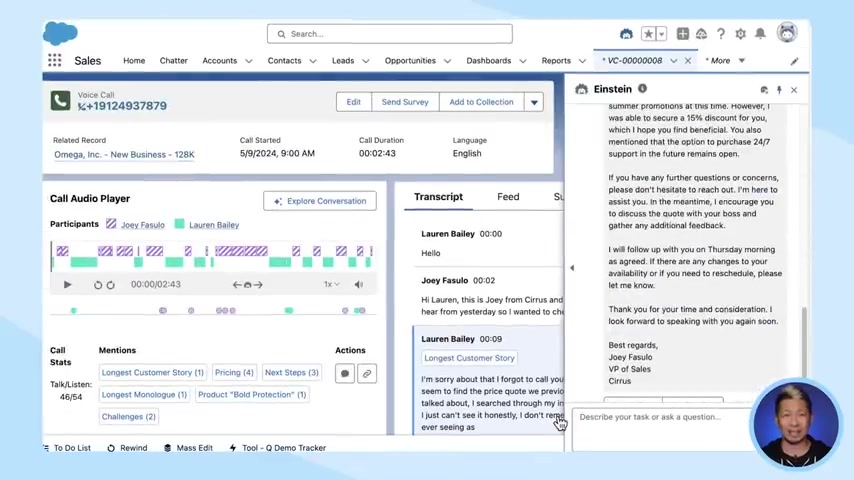Expand the Opportunities dropdown chevron
The height and width of the screenshot is (480, 854).
447,61
